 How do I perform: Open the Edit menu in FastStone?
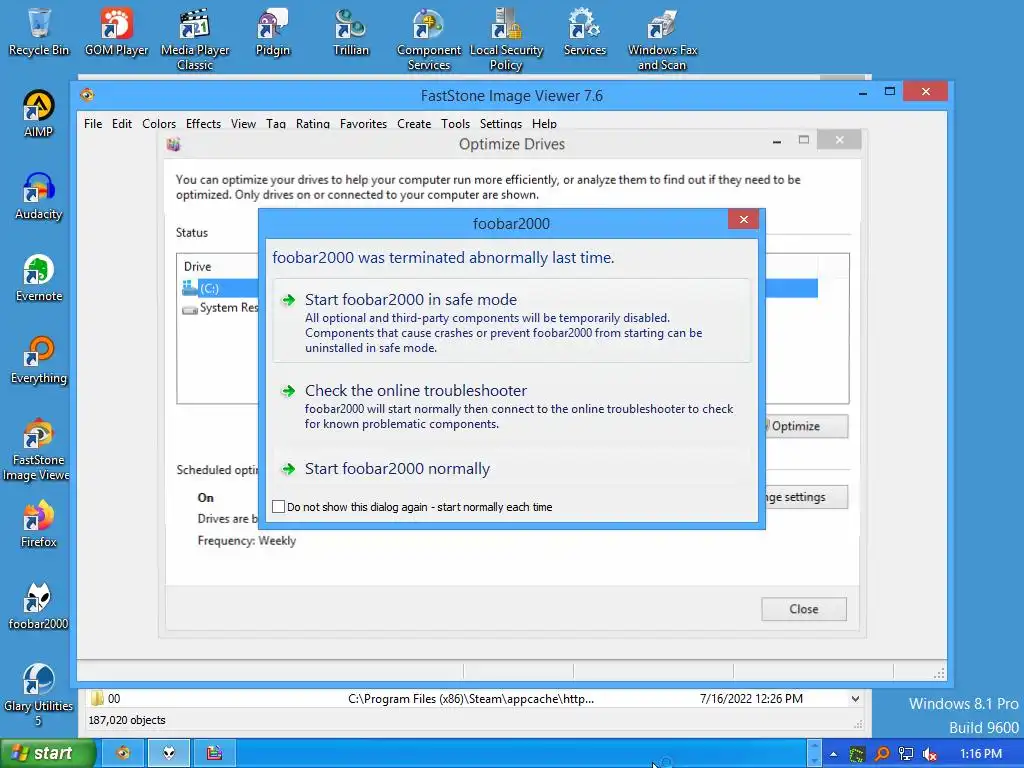pos(121,124)
